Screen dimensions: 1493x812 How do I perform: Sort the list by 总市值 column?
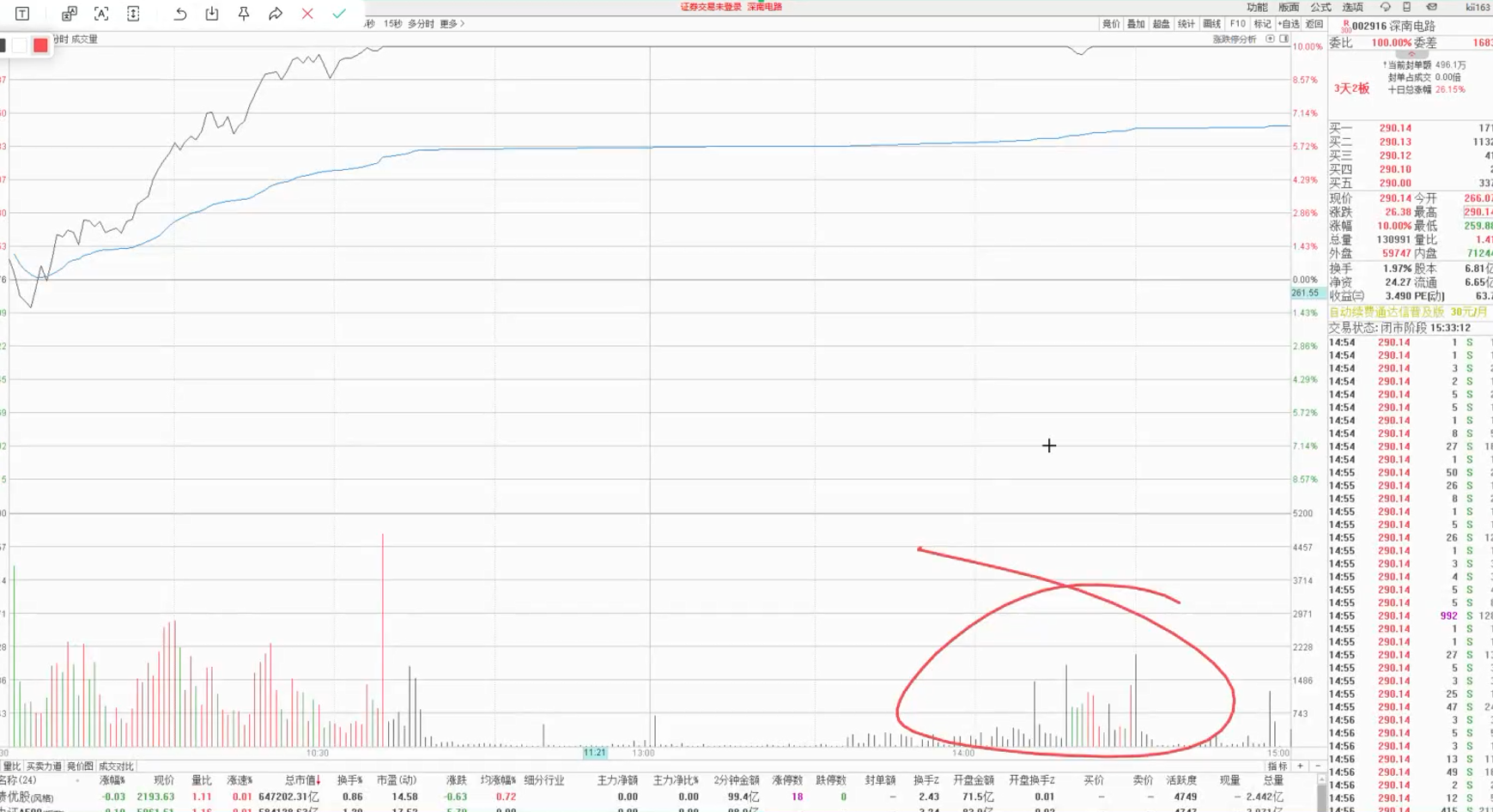[302, 780]
